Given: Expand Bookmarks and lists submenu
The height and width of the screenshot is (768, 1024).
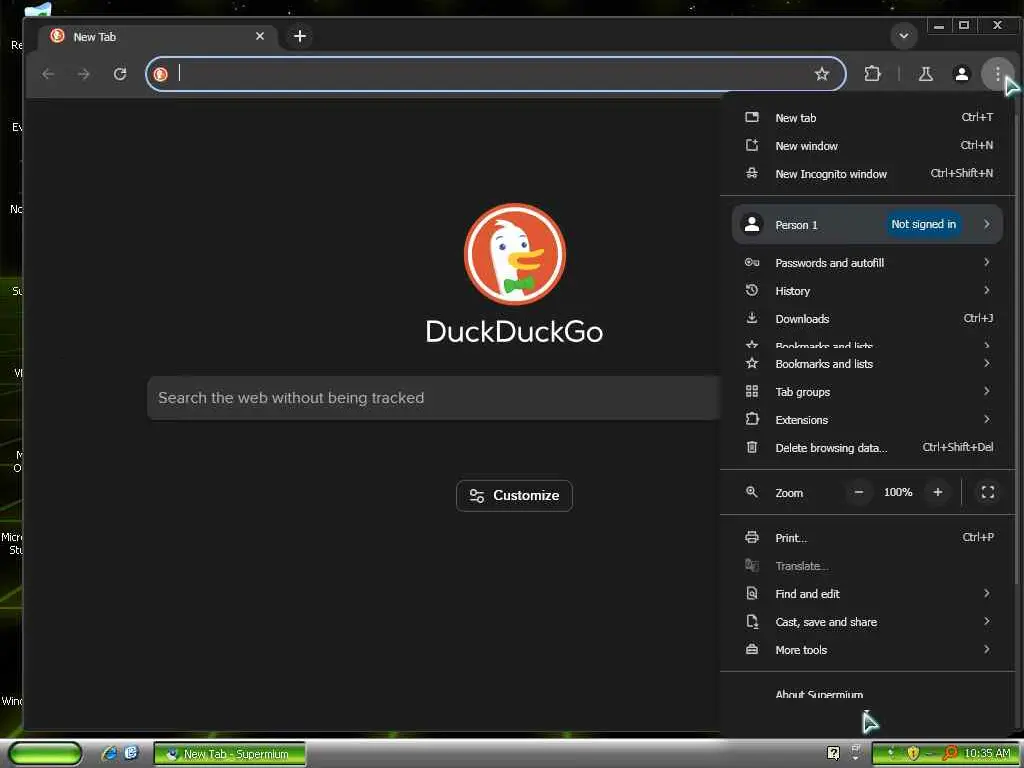Looking at the screenshot, I should (869, 364).
